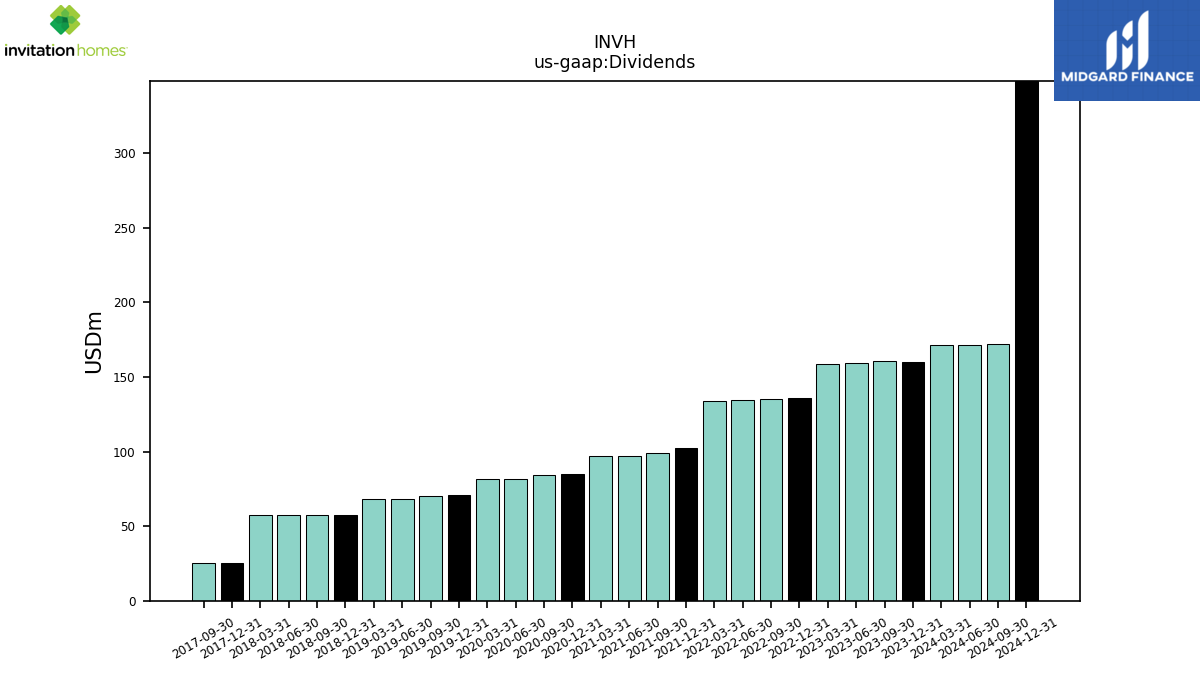Select the black bar for 2022-12-31
Viewport: 1200px width, 675px height.
(x=800, y=500)
